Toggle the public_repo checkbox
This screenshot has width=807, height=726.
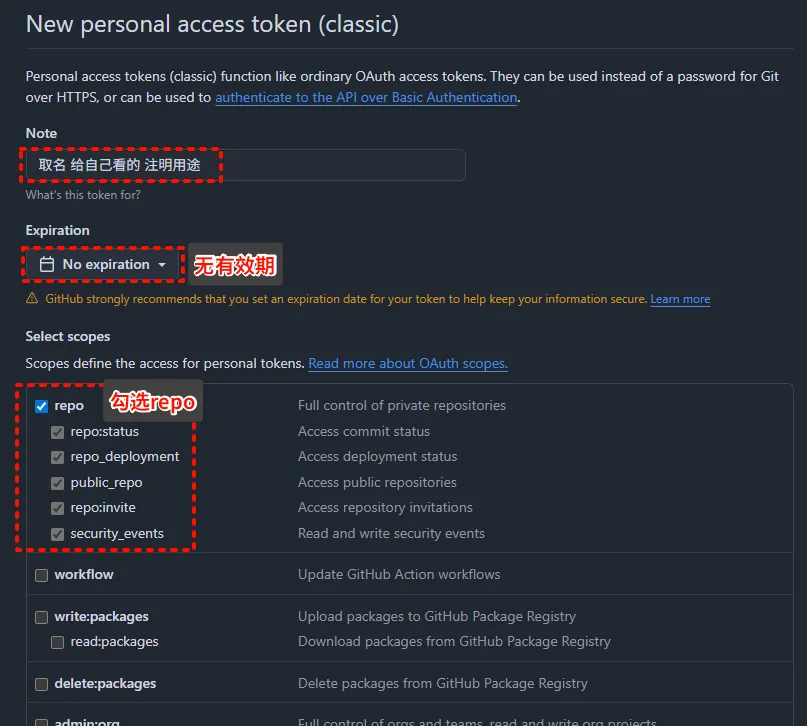click(58, 483)
